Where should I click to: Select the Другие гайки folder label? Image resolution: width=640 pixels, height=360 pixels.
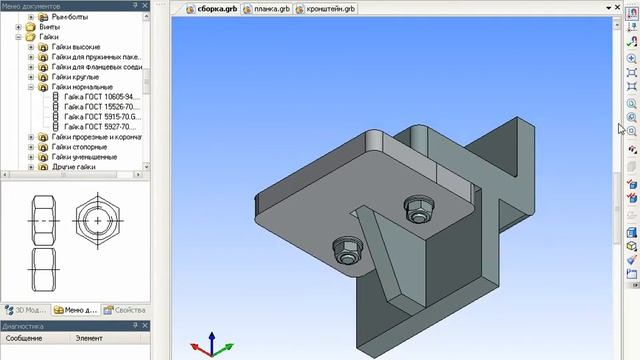click(73, 167)
